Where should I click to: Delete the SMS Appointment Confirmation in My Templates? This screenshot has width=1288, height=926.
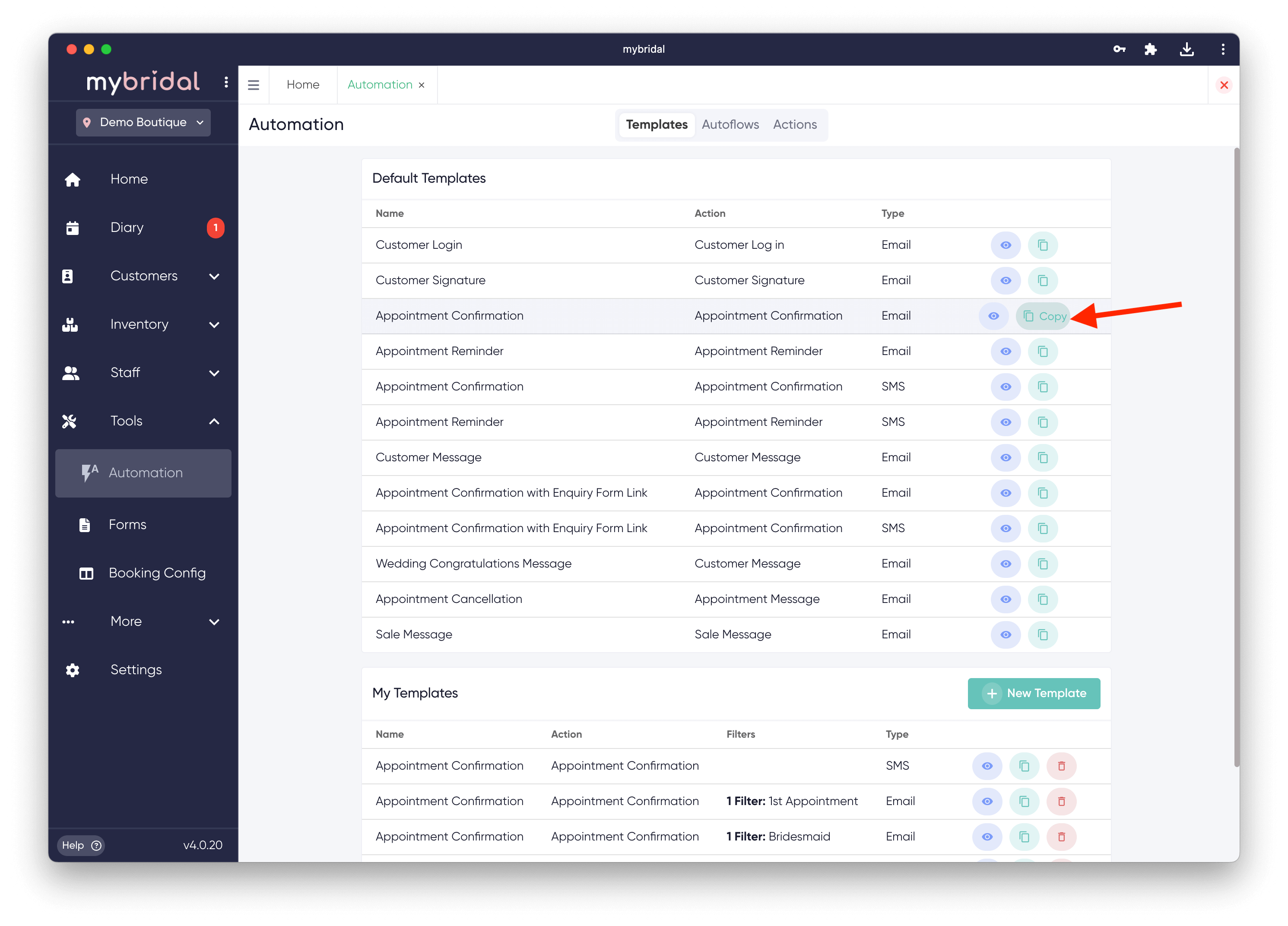click(1061, 766)
